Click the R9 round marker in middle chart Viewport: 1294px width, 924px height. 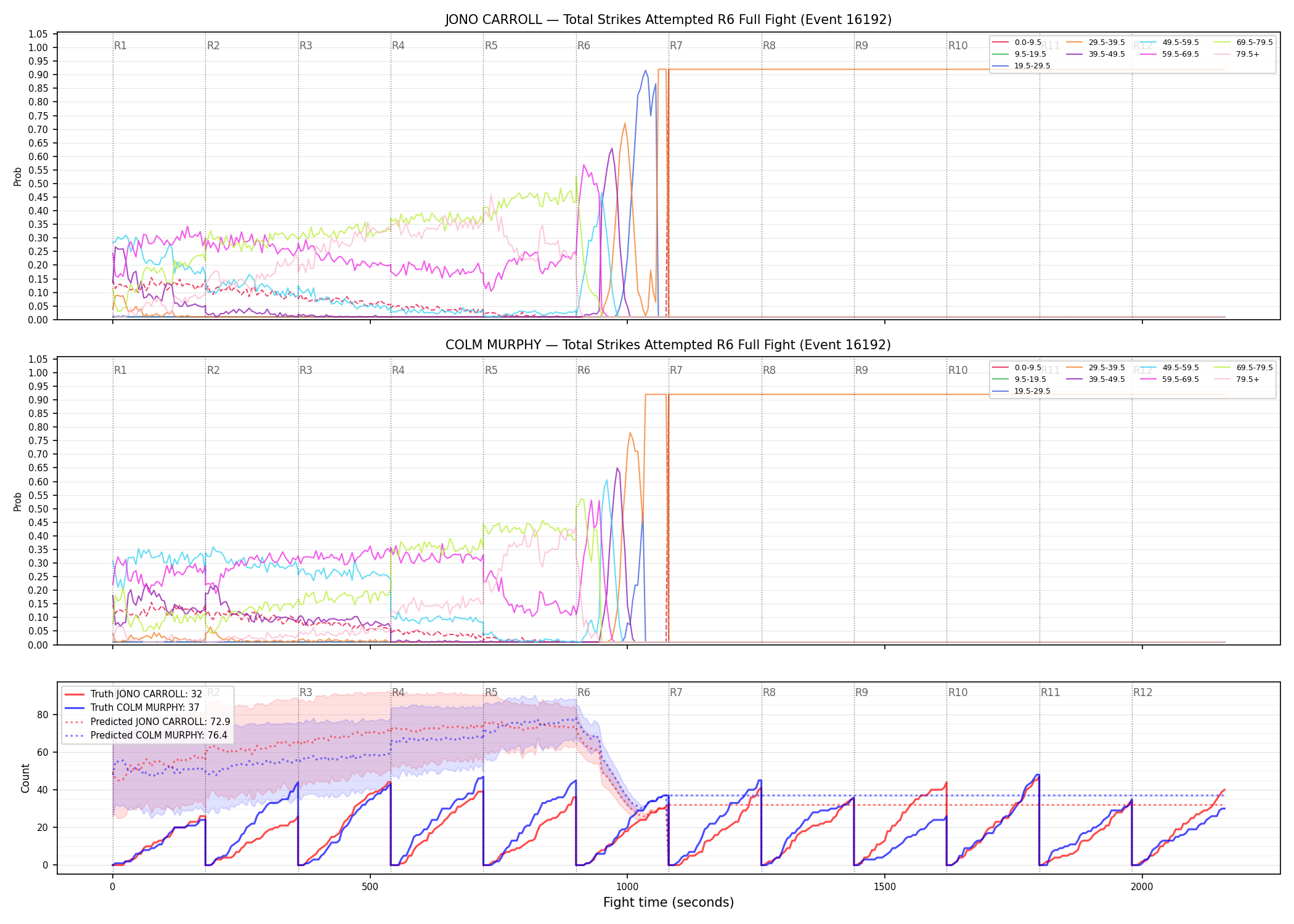coord(861,370)
